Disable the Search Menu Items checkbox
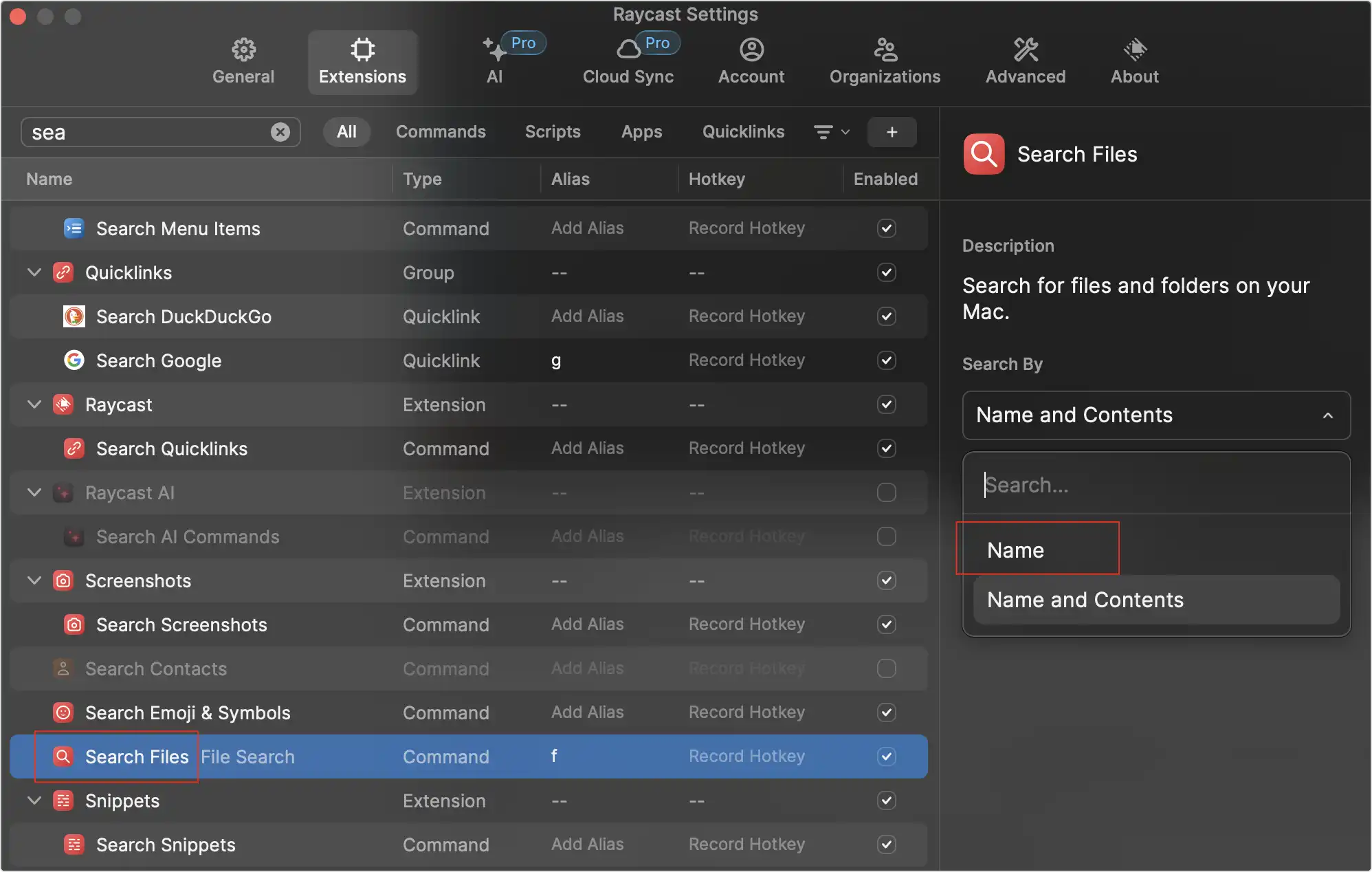The image size is (1372, 872). (x=886, y=228)
